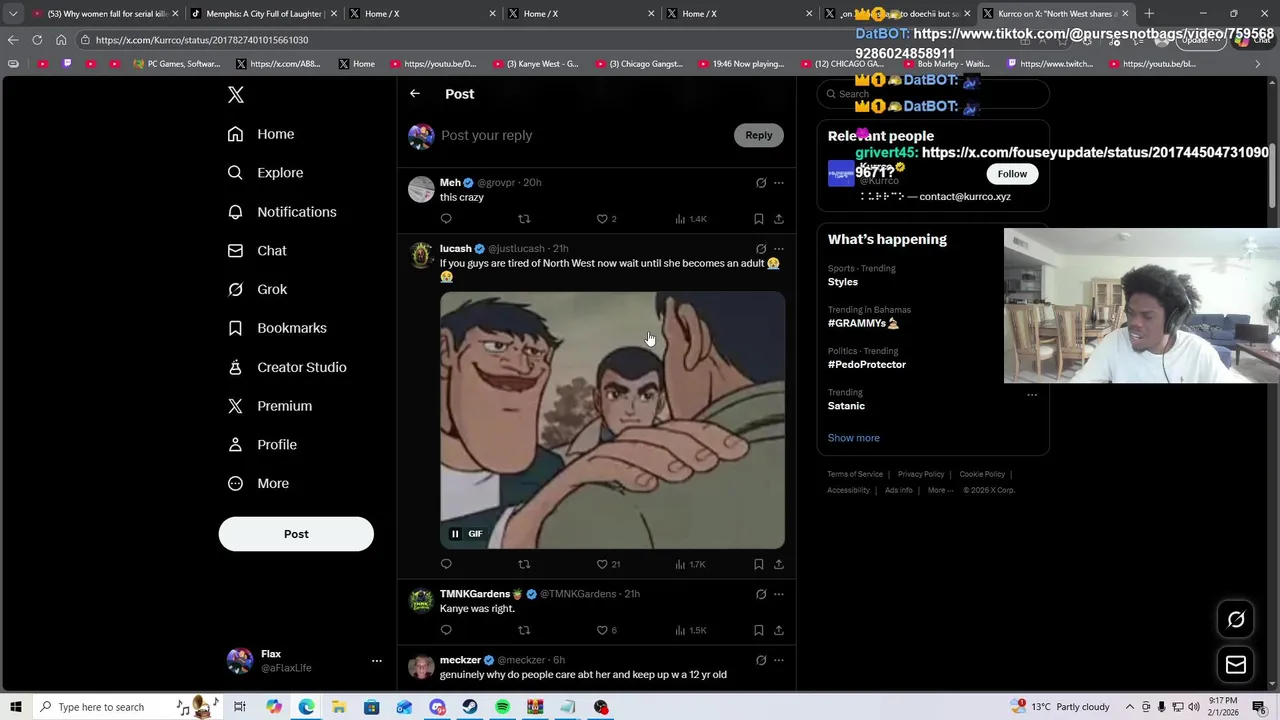Reload the page with the refresh icon
Viewport: 1280px width, 720px height.
tap(37, 40)
